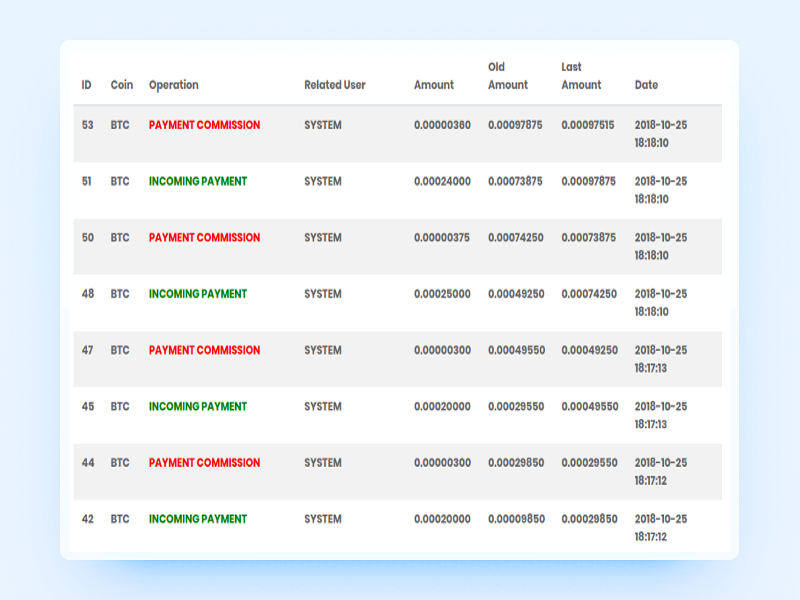
Task: Select the Last Amount column header
Action: (581, 76)
